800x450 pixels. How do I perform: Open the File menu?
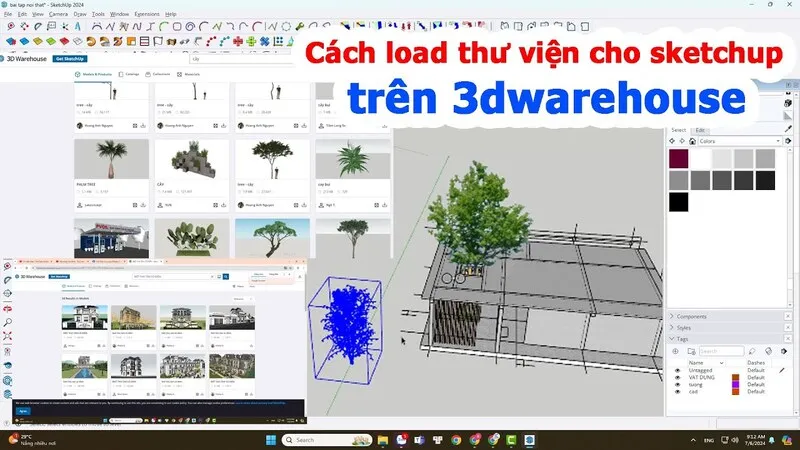(8, 14)
